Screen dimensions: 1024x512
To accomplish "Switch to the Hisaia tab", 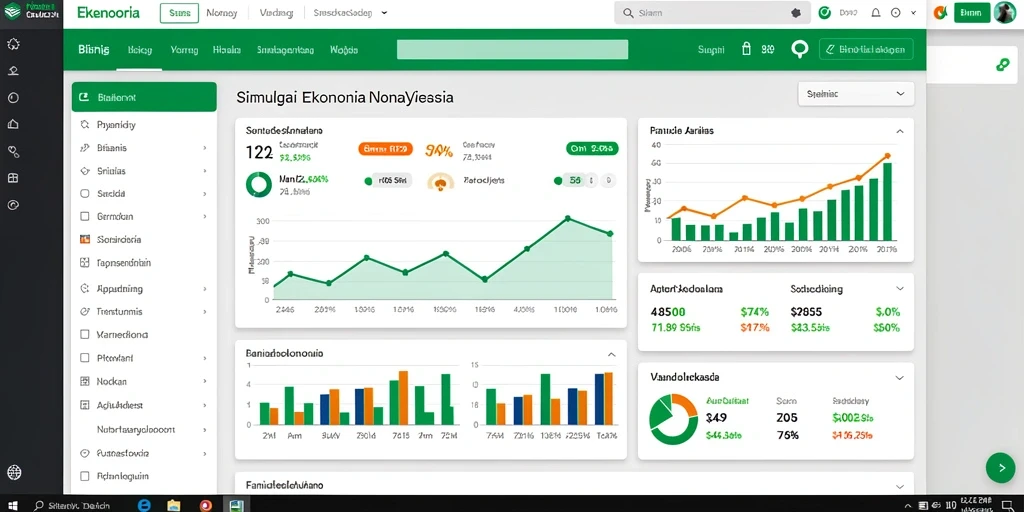I will click(227, 50).
